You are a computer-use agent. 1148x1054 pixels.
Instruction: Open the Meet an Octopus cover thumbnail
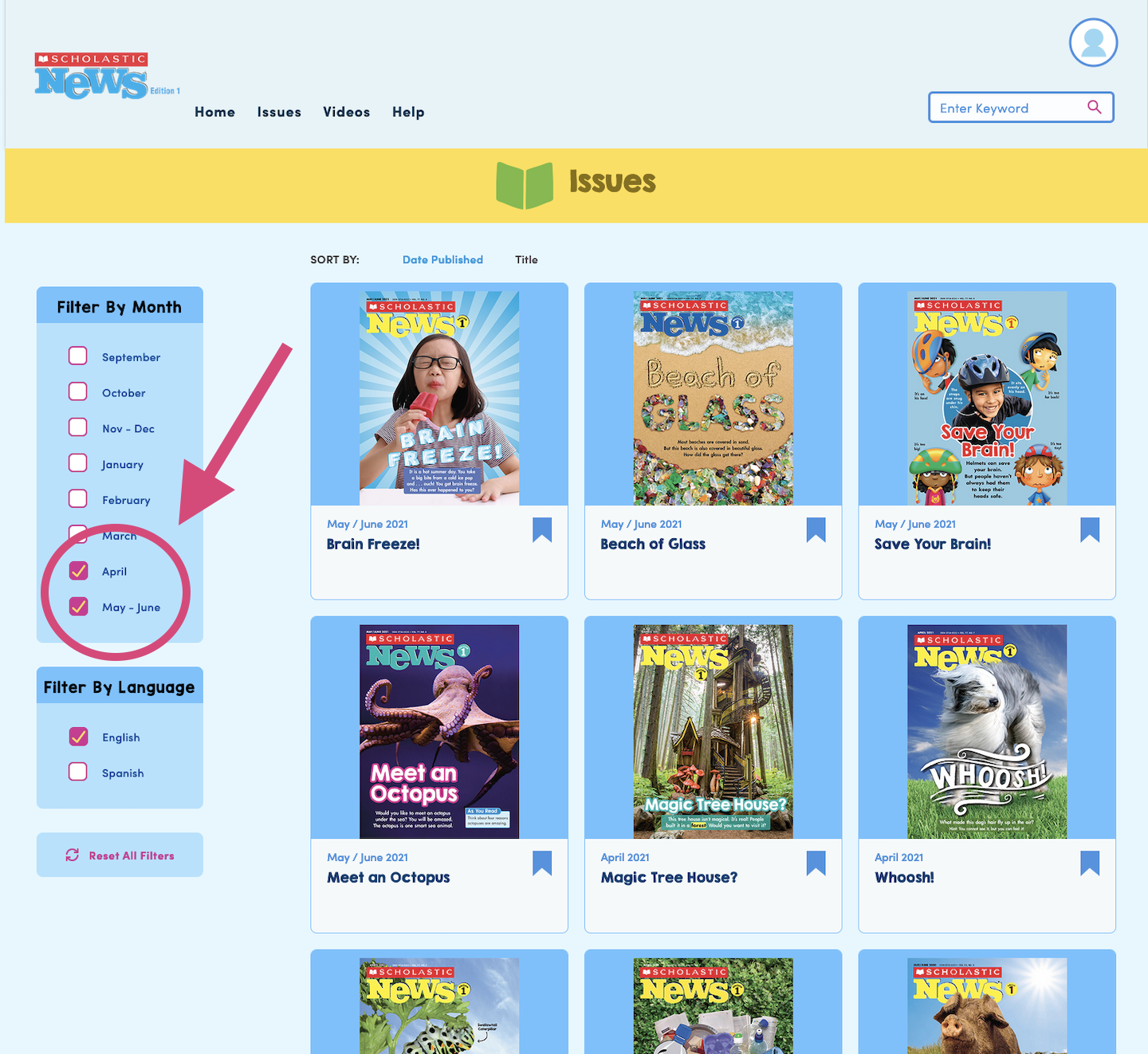click(x=439, y=731)
